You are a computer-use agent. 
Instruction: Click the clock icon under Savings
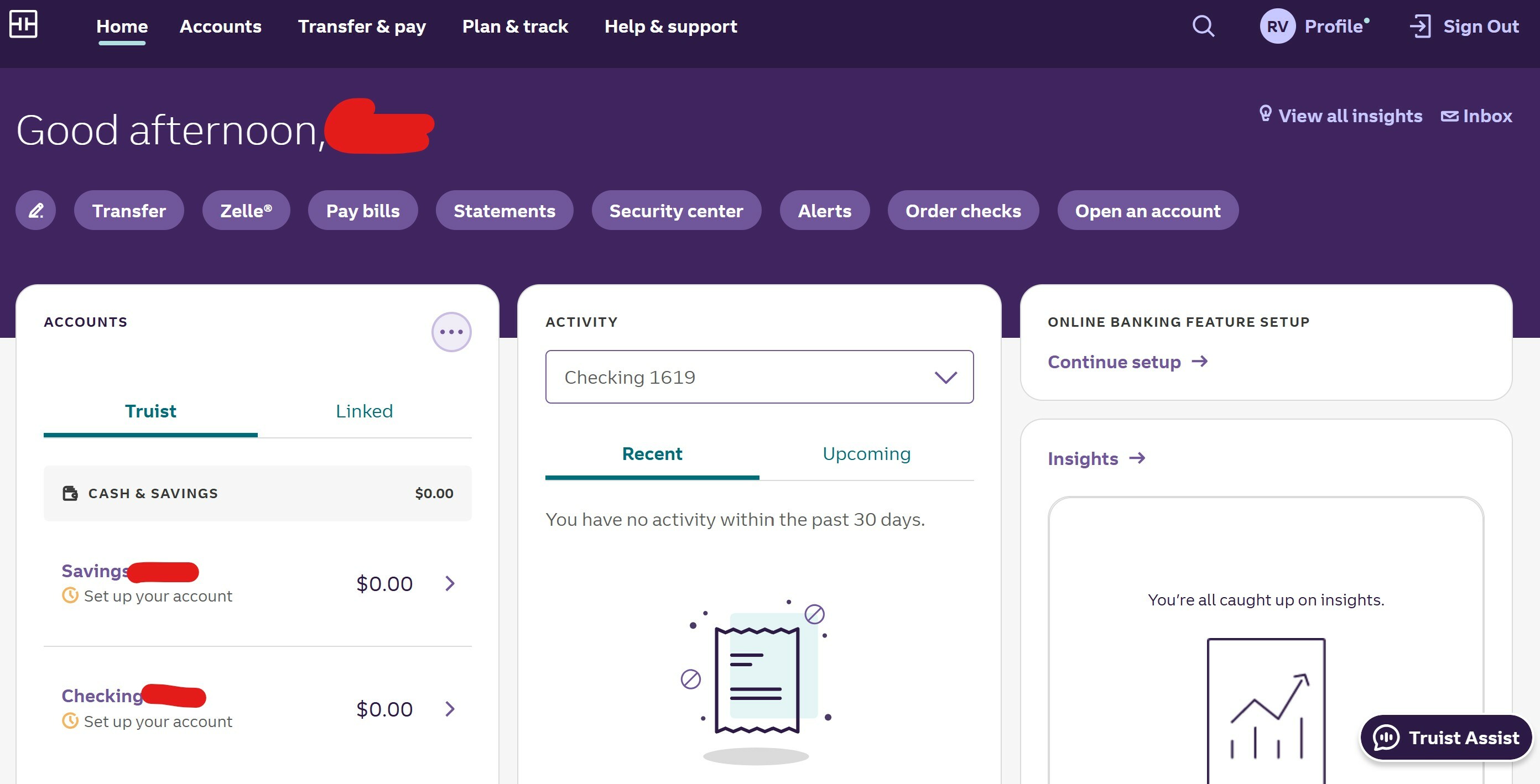(x=70, y=596)
